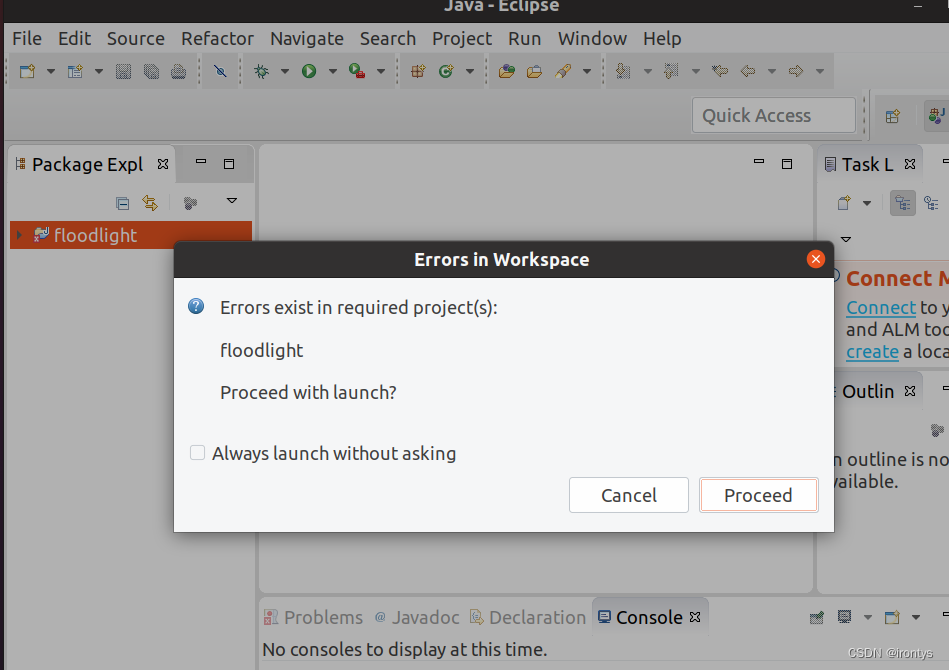This screenshot has height=670, width=949.
Task: Click the Connect link in Task List
Action: click(x=881, y=308)
